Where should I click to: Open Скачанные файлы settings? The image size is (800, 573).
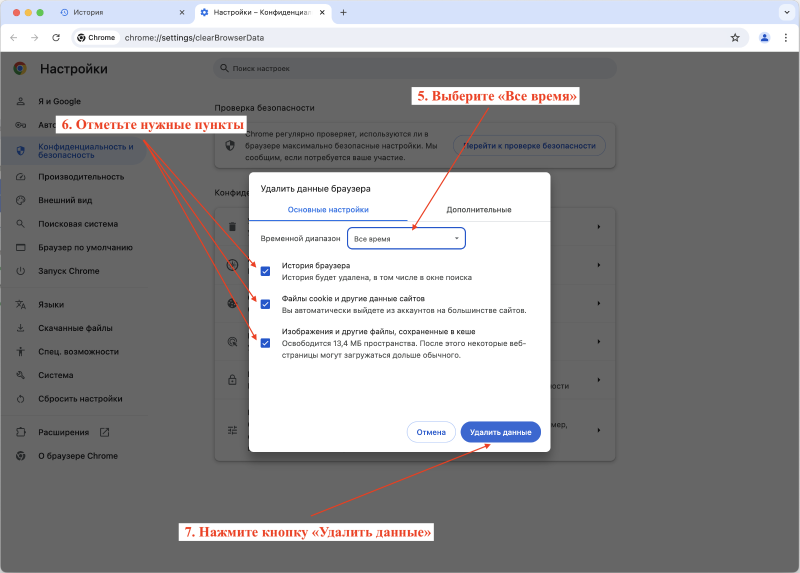pos(76,328)
